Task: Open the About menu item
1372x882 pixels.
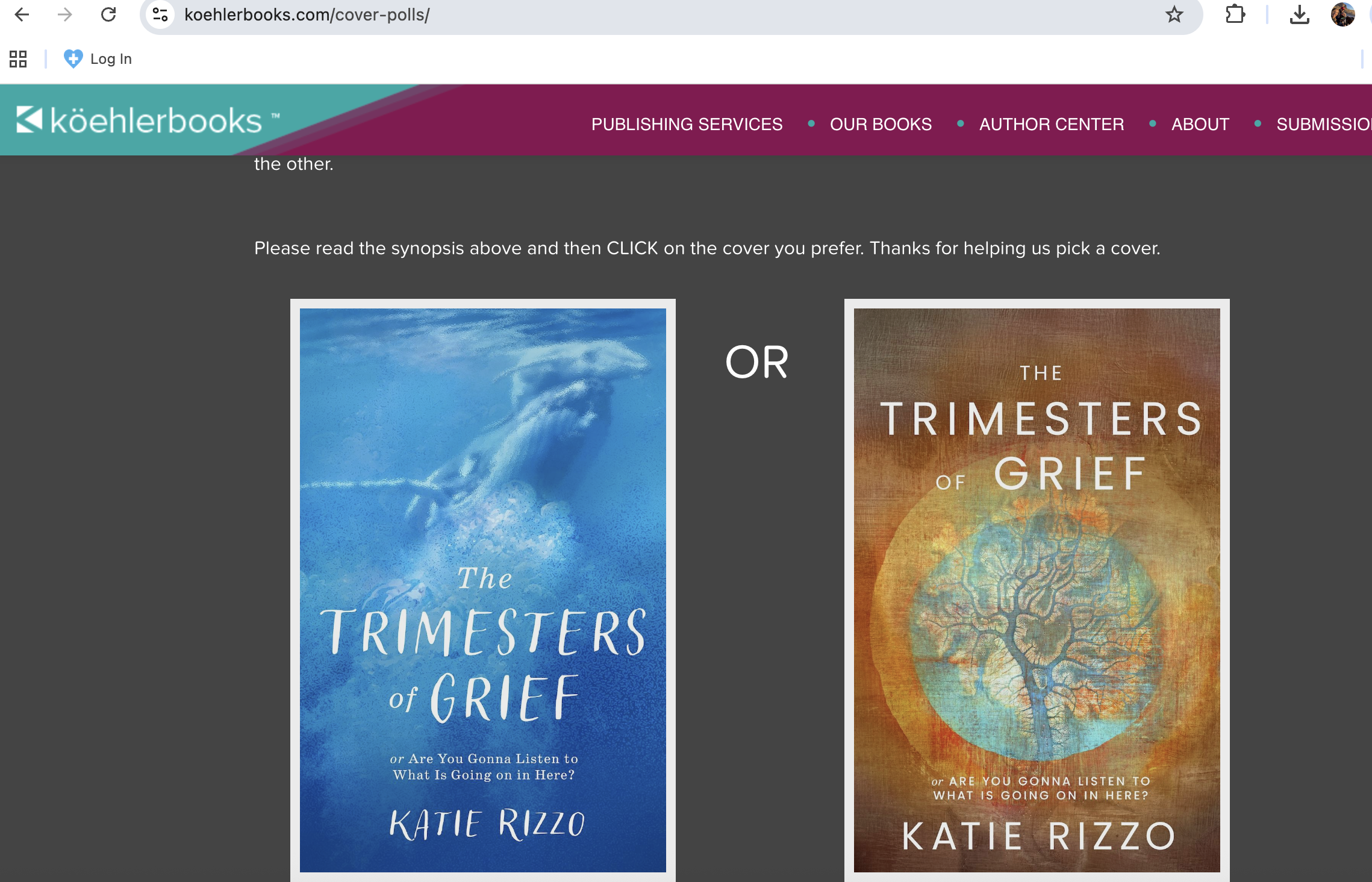Action: [1200, 124]
